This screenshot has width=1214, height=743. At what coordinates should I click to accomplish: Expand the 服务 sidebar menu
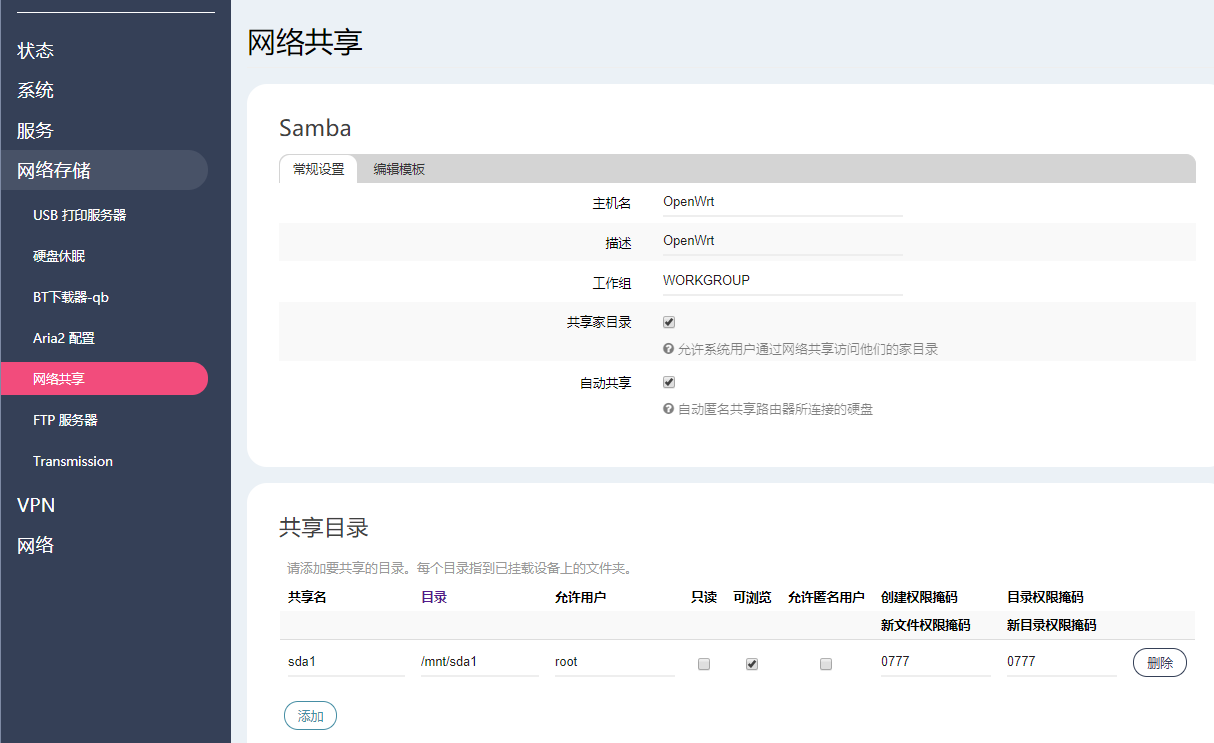tap(36, 131)
